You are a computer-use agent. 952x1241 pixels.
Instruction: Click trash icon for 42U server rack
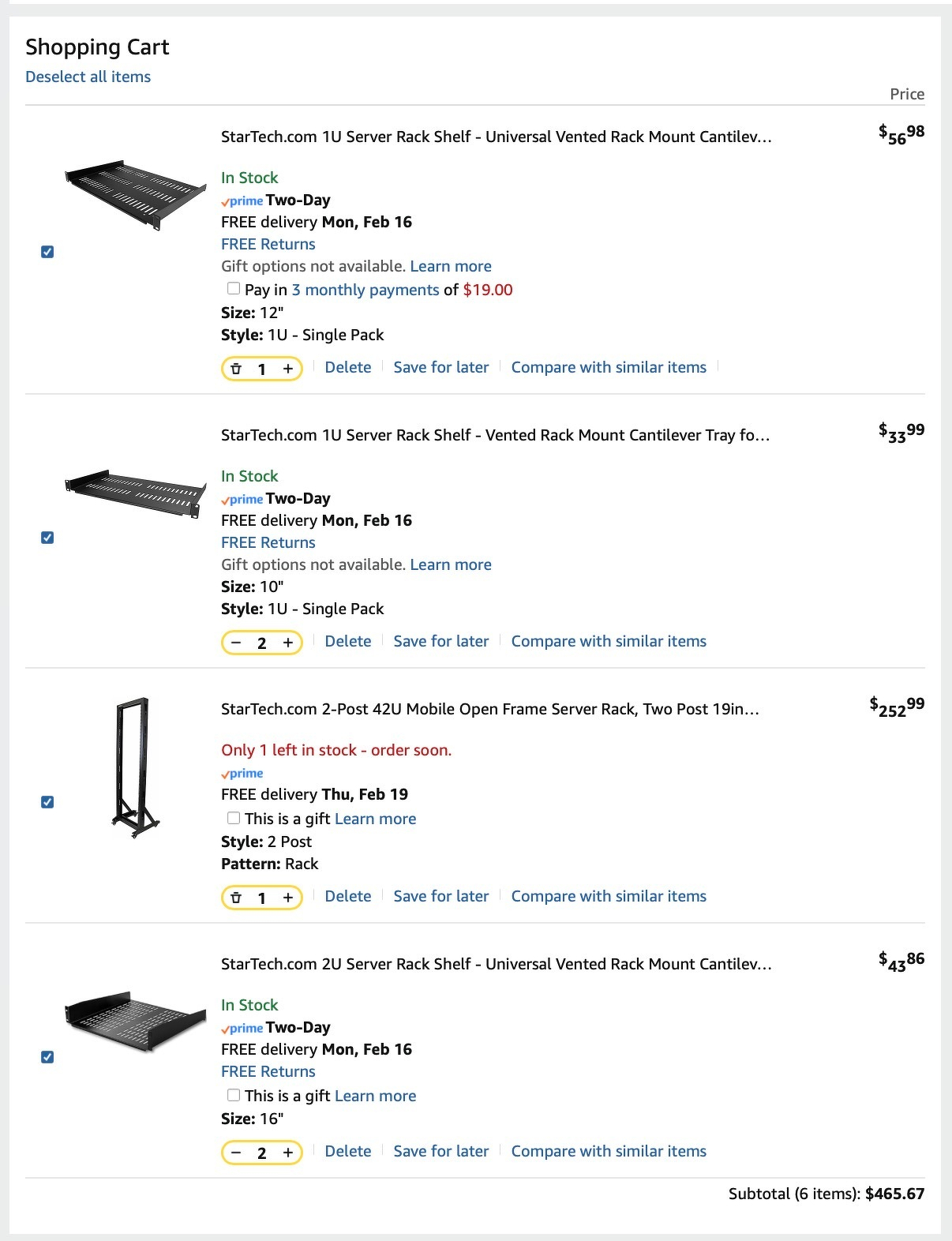[x=235, y=898]
